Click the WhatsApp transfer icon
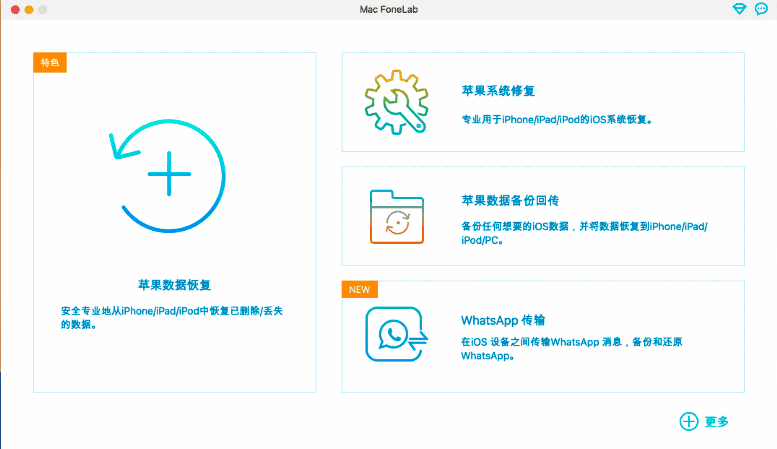This screenshot has height=449, width=777. [x=396, y=334]
